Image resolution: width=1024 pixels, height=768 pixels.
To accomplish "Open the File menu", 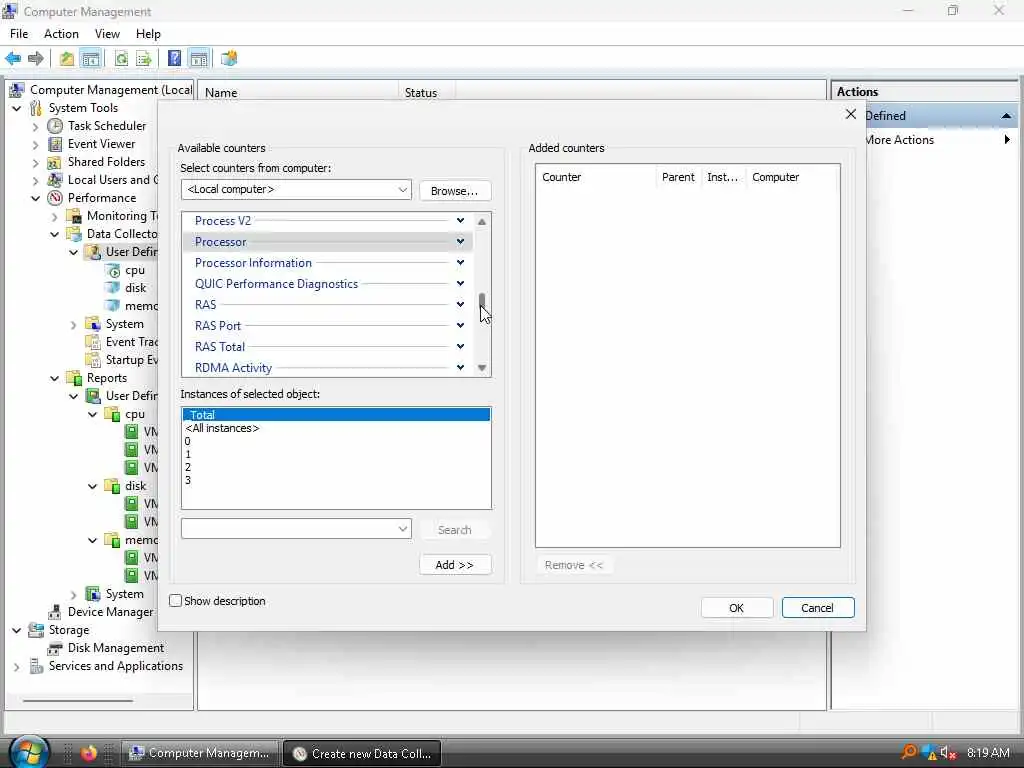I will tap(19, 34).
